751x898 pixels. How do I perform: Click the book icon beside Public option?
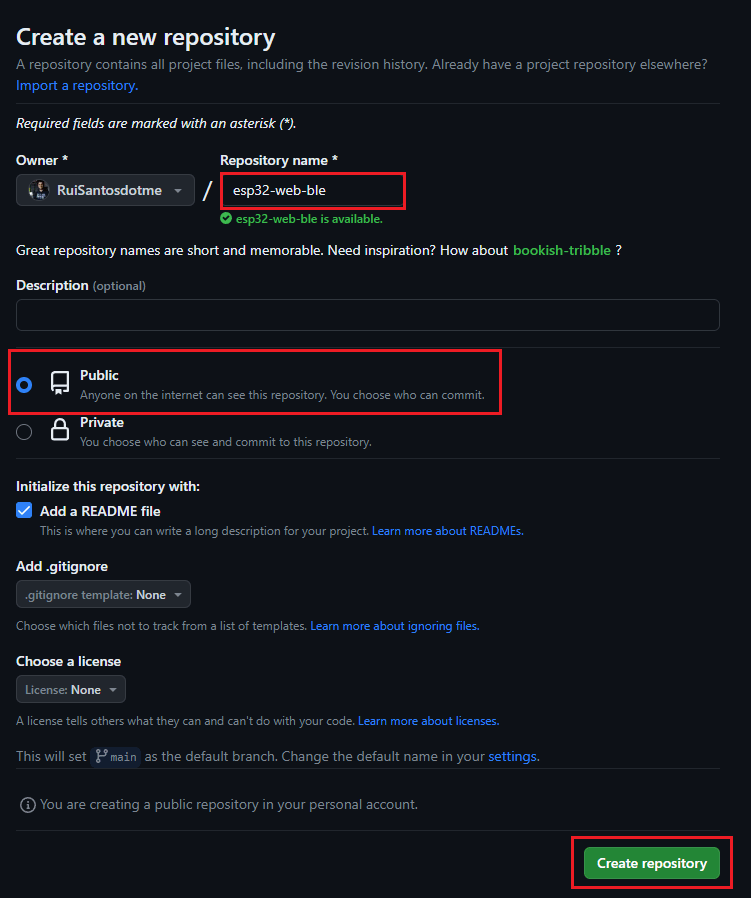pyautogui.click(x=59, y=382)
